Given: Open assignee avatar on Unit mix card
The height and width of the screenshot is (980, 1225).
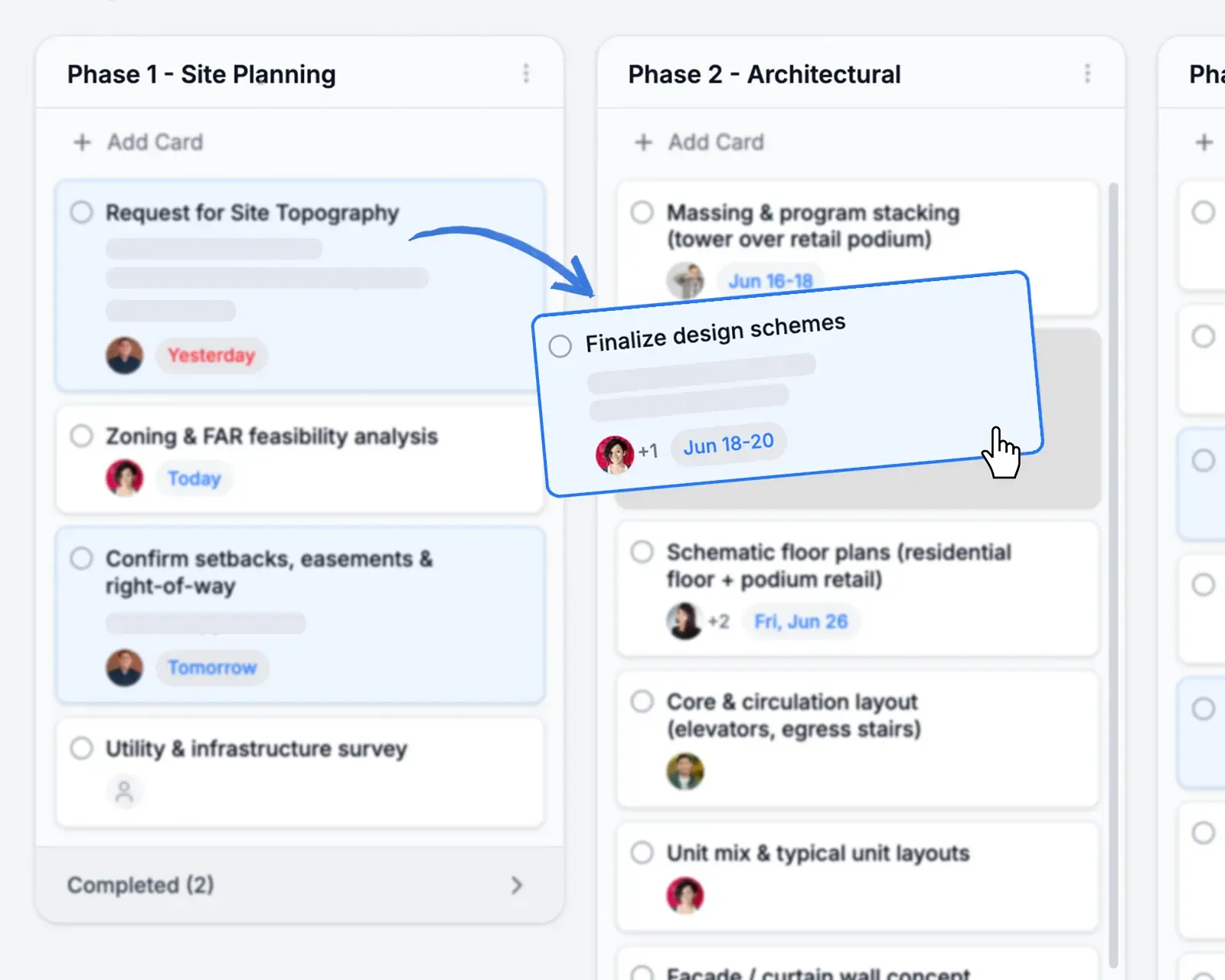Looking at the screenshot, I should click(685, 895).
